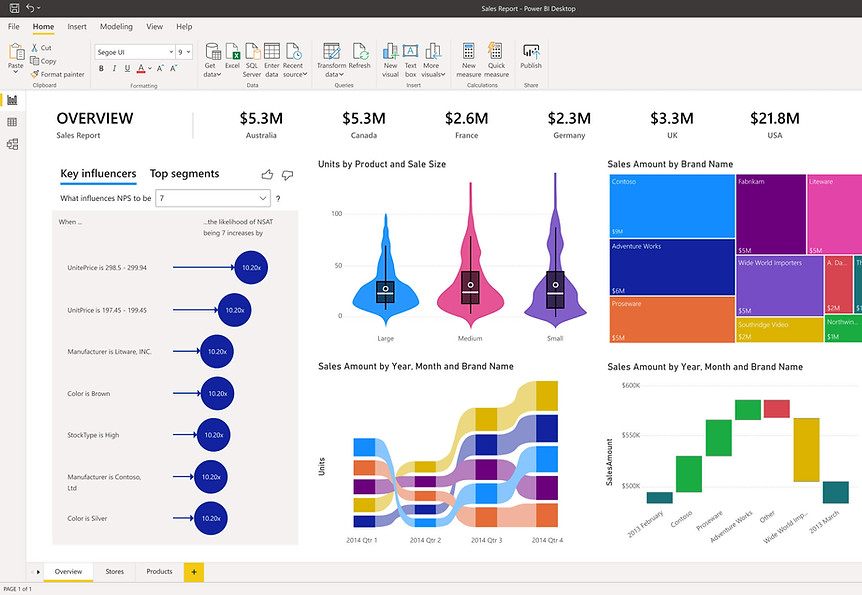This screenshot has width=862, height=595.
Task: Open Get data cylinder icon
Action: (x=213, y=52)
